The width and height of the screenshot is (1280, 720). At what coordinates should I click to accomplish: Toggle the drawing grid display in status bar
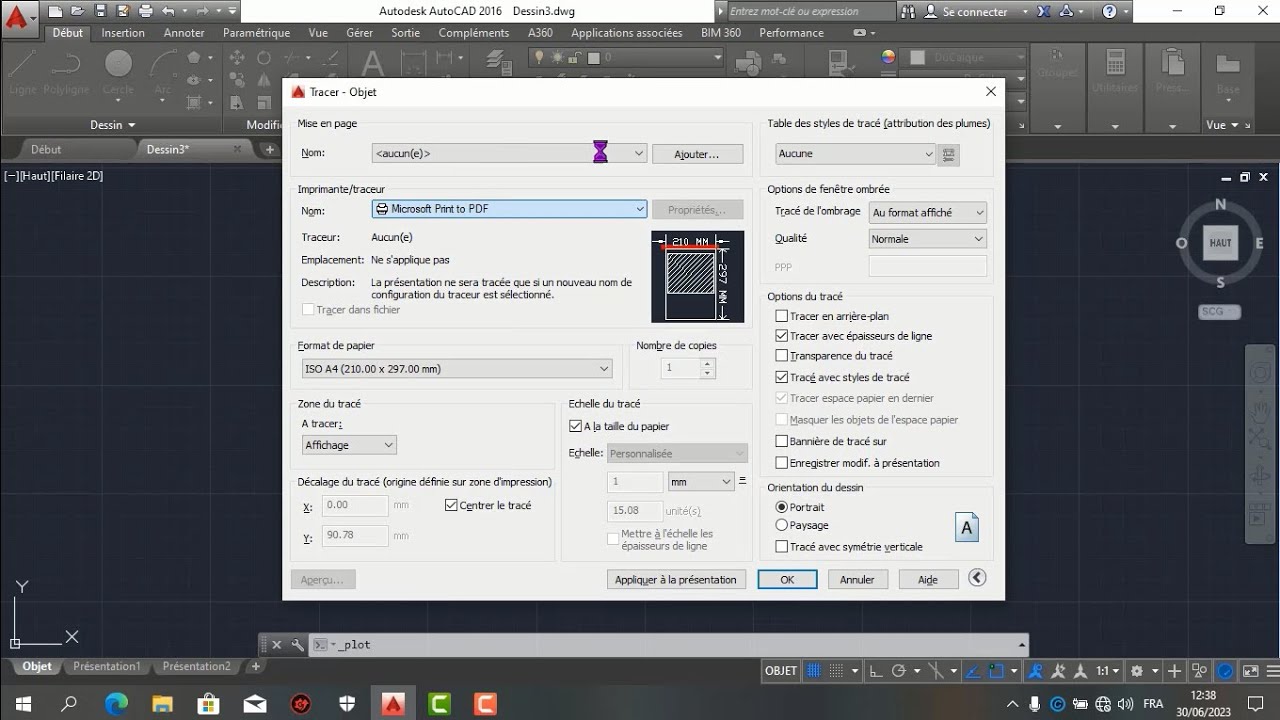click(814, 671)
